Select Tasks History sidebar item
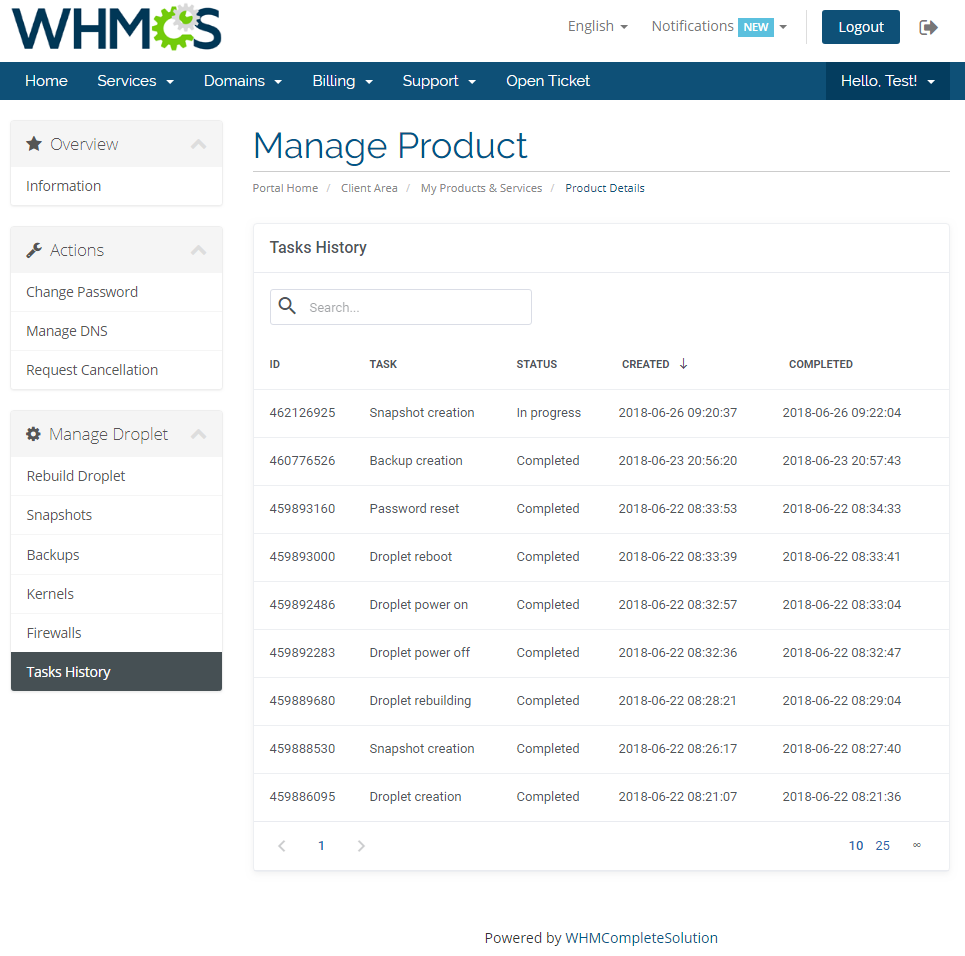The image size is (965, 956). [x=116, y=672]
